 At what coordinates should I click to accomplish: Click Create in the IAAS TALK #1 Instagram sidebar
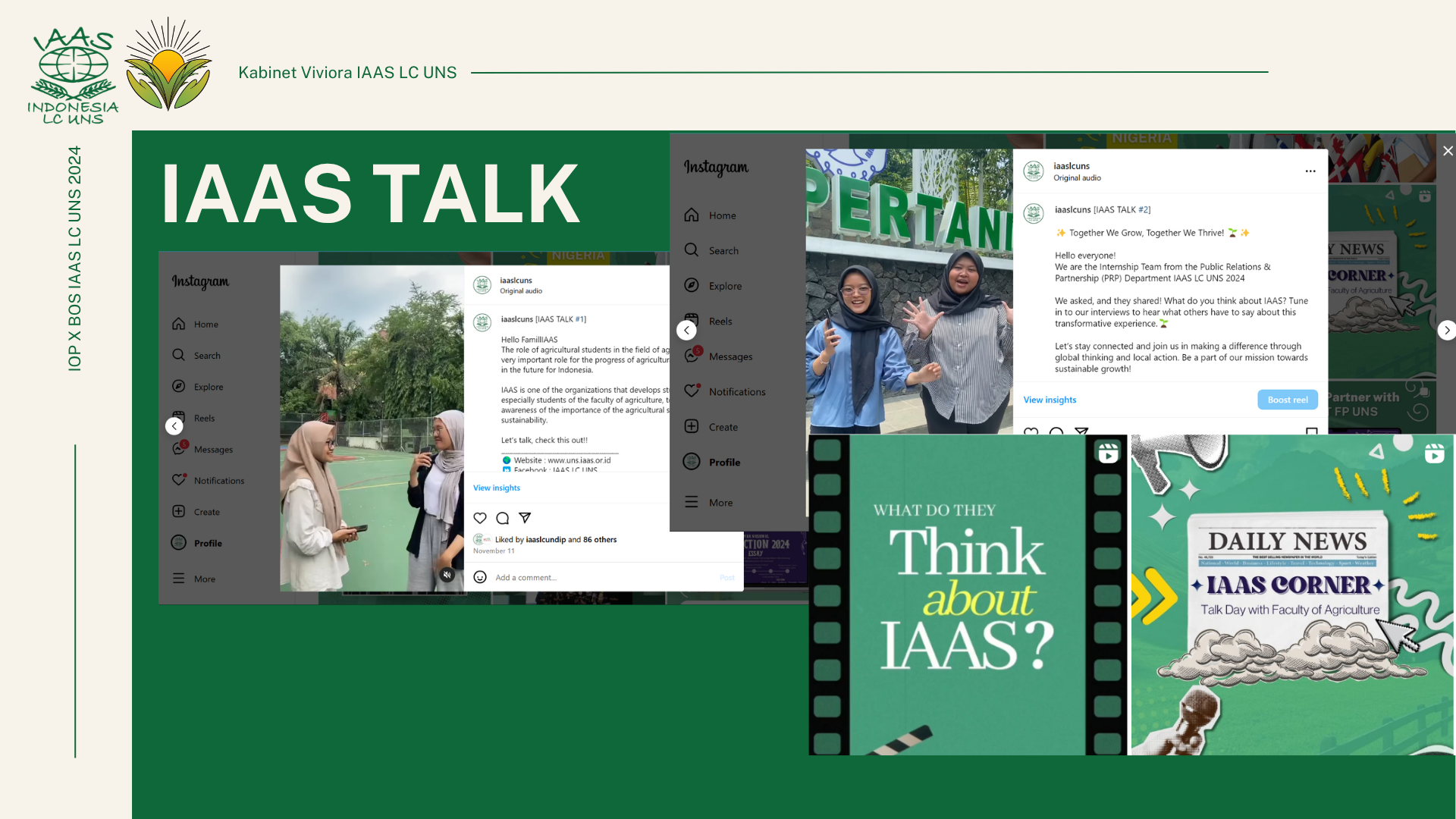pyautogui.click(x=196, y=512)
